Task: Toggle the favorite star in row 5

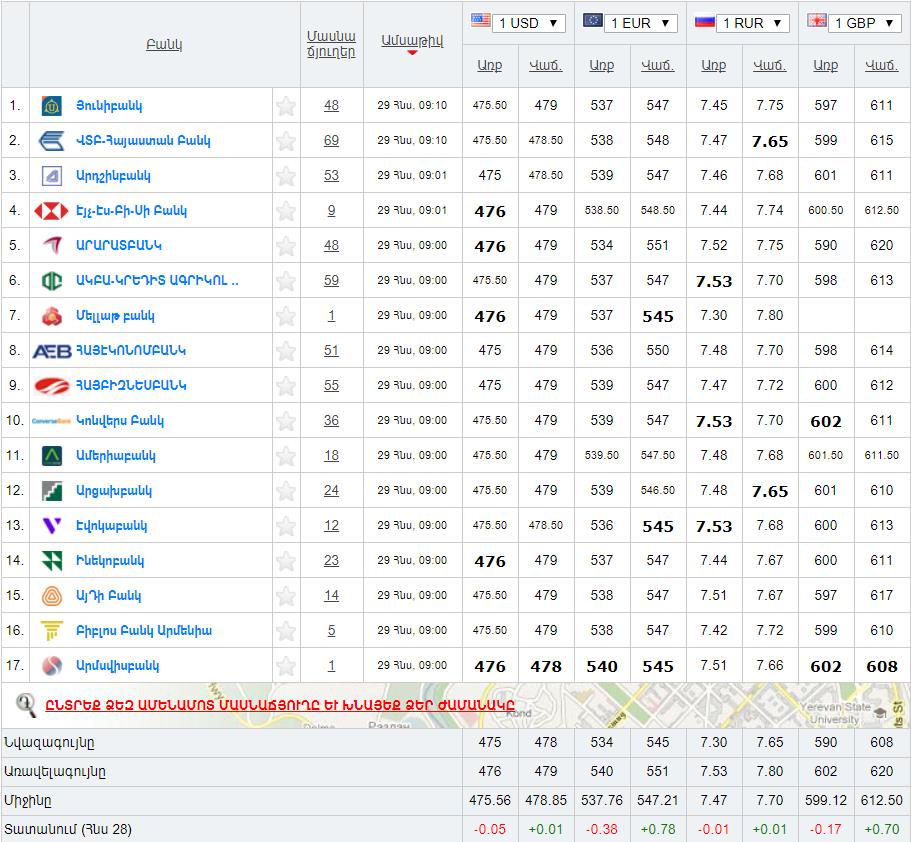Action: click(x=286, y=246)
